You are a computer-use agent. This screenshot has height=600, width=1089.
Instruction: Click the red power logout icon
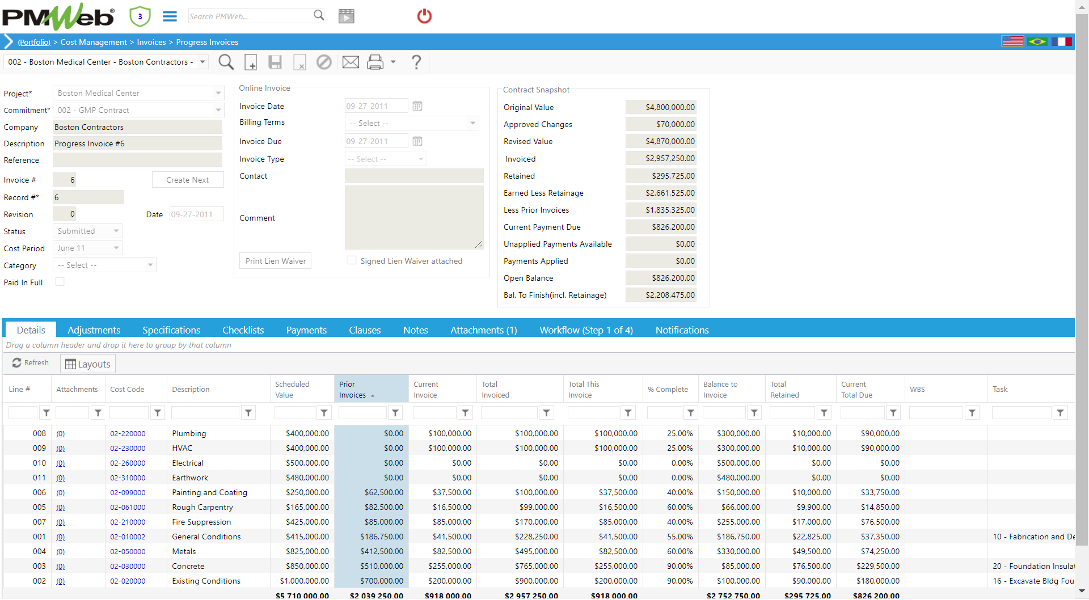(x=424, y=16)
